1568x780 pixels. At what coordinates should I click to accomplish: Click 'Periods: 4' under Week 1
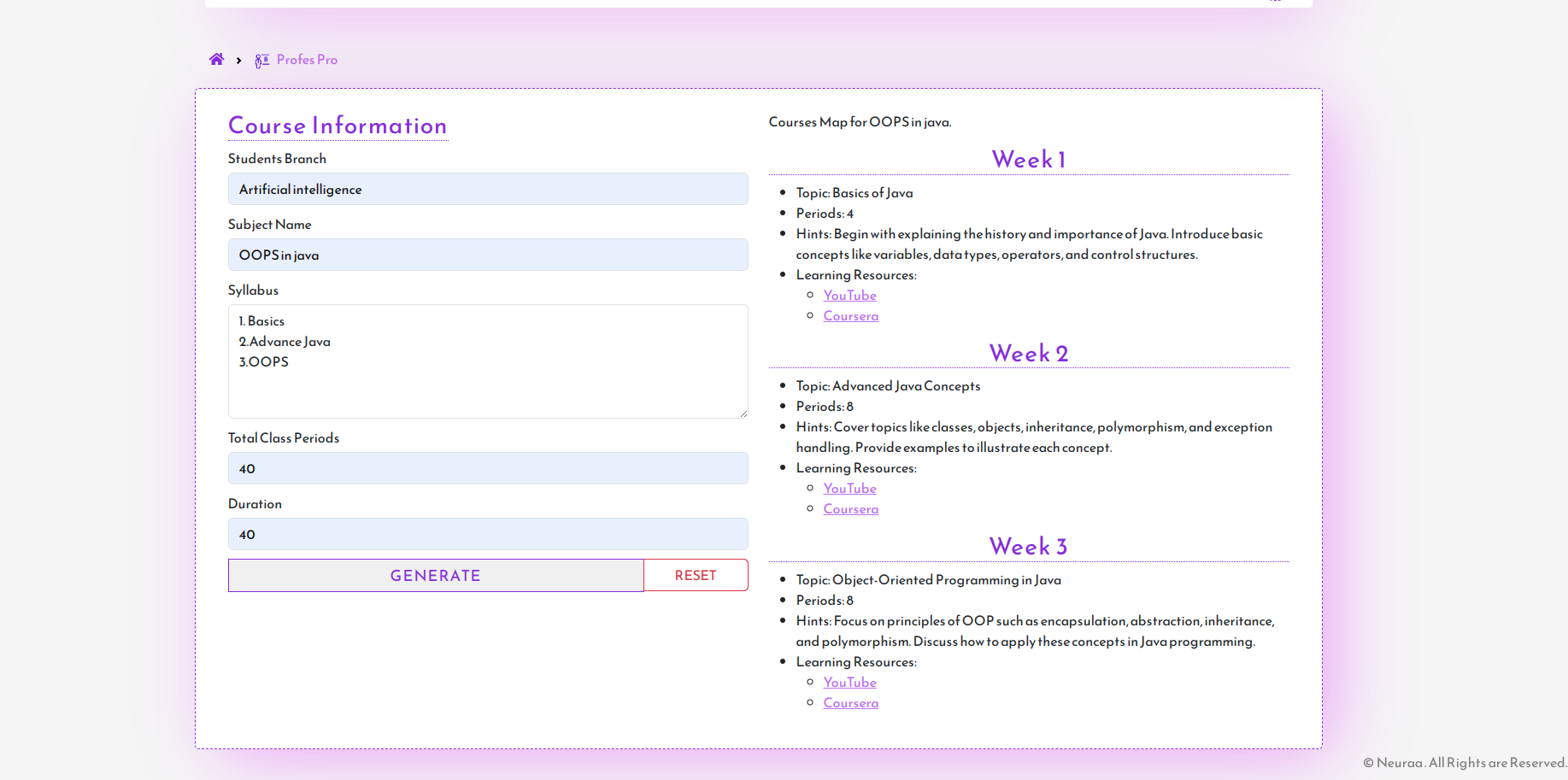pyautogui.click(x=825, y=214)
